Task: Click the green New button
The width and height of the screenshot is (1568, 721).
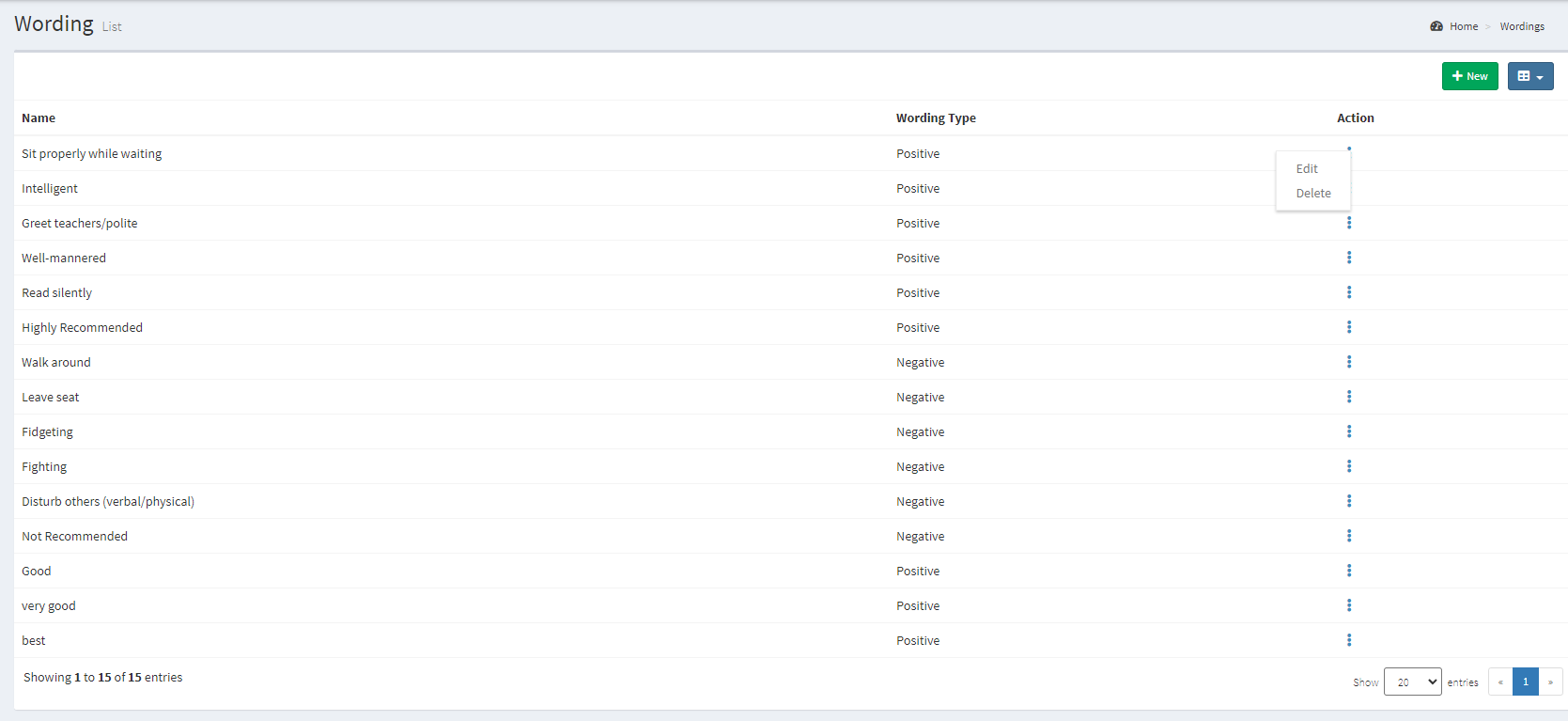Action: 1469,76
